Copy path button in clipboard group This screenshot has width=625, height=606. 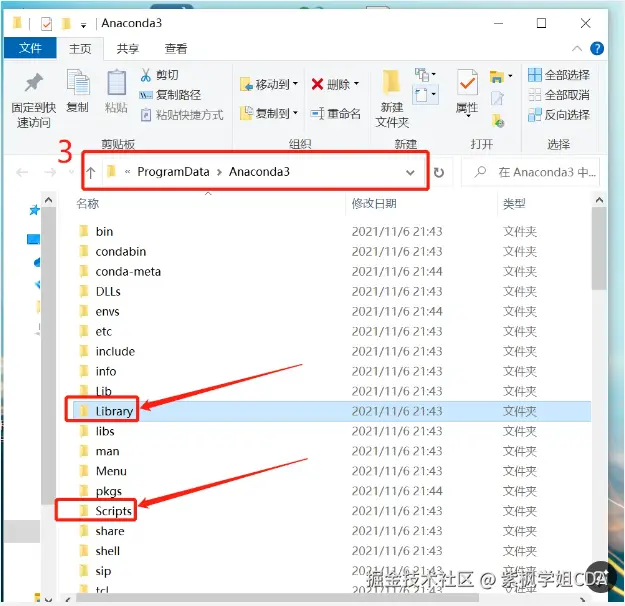coord(170,95)
